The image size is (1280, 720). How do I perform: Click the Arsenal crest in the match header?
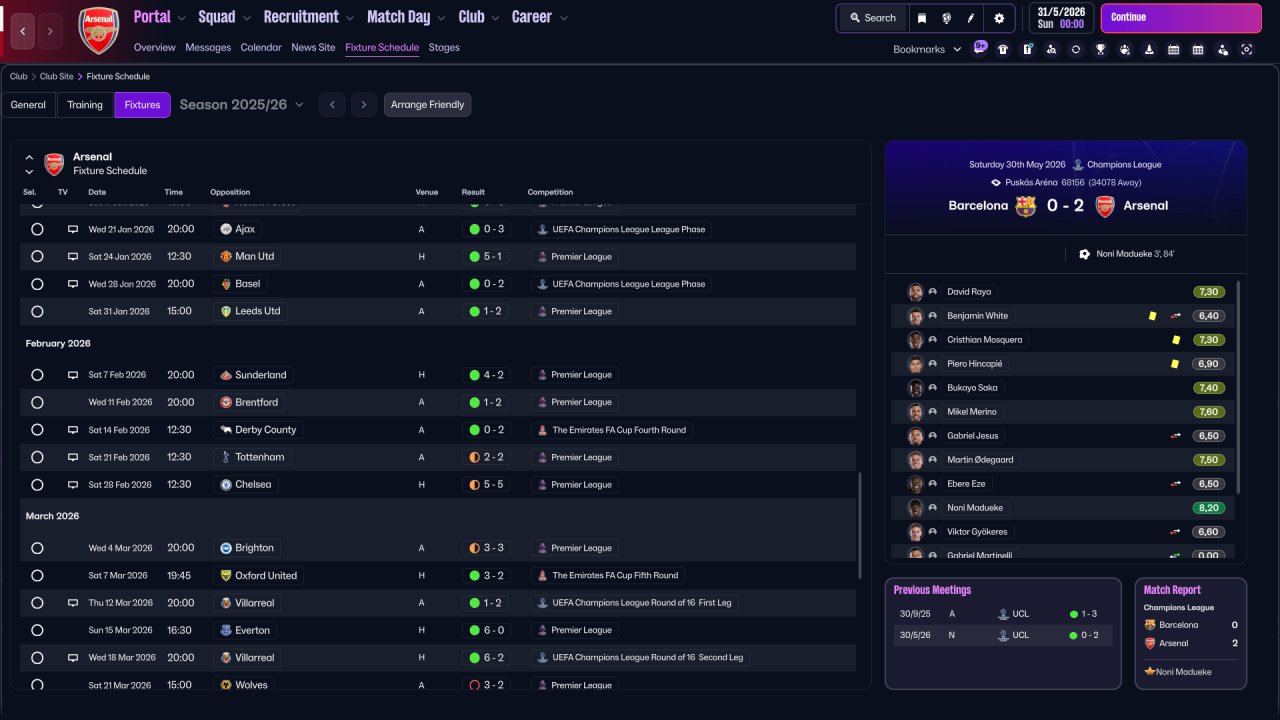pyautogui.click(x=1105, y=206)
